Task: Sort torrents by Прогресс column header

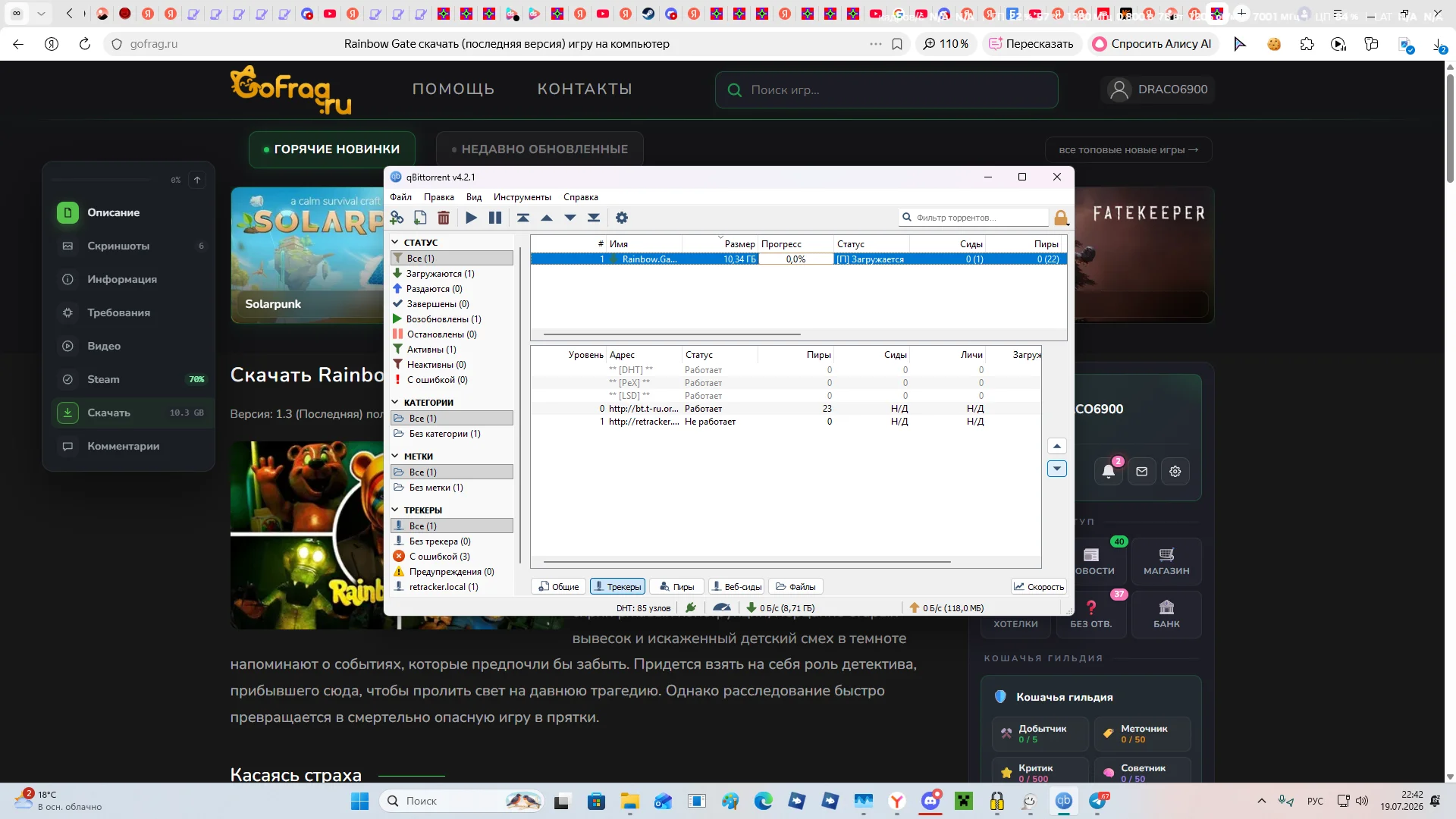Action: click(x=796, y=244)
